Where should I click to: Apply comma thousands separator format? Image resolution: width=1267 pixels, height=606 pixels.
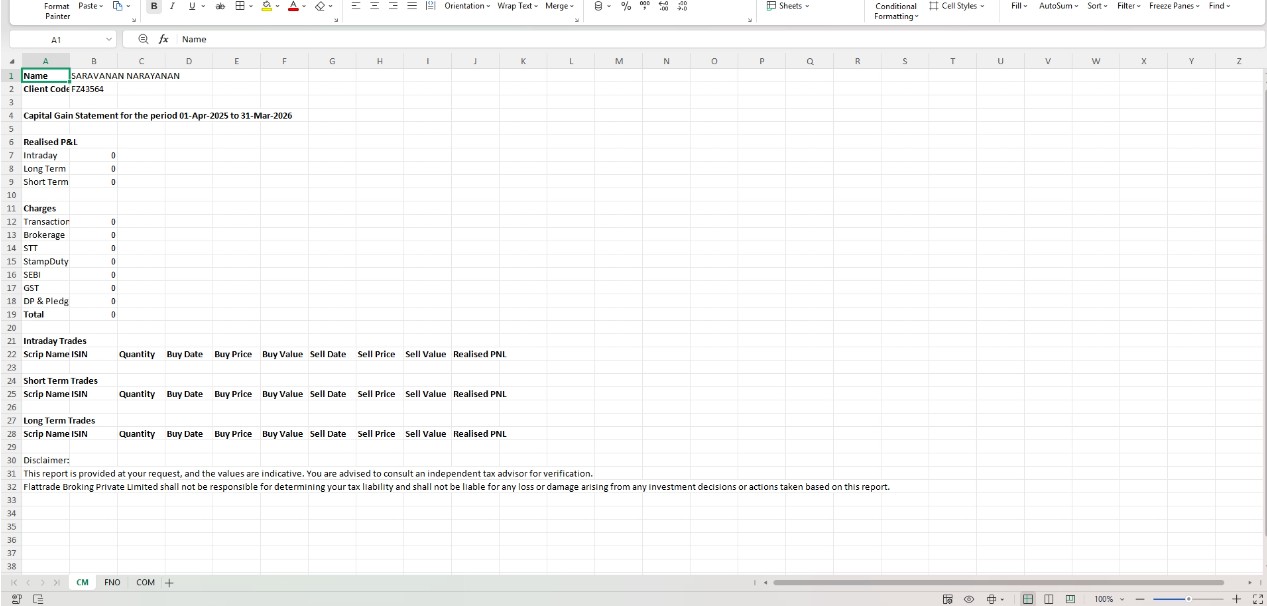[645, 6]
